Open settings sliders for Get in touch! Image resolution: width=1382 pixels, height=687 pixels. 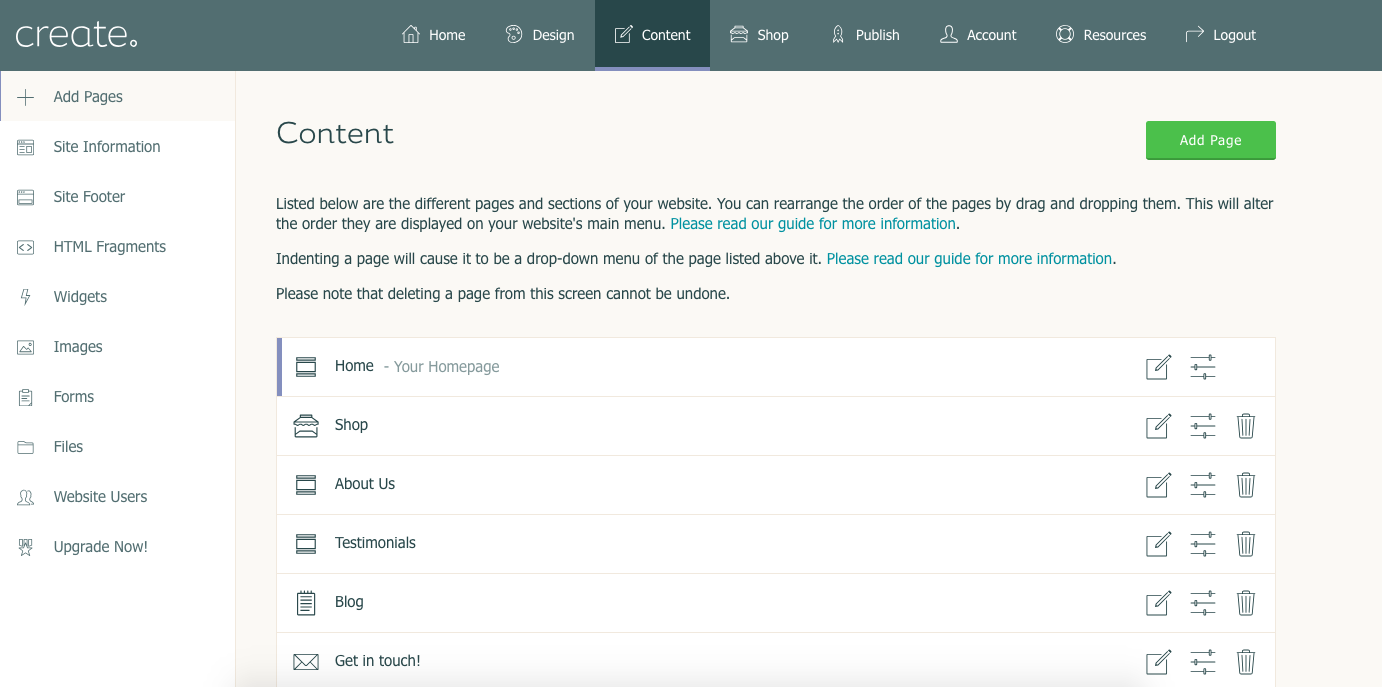(x=1203, y=662)
